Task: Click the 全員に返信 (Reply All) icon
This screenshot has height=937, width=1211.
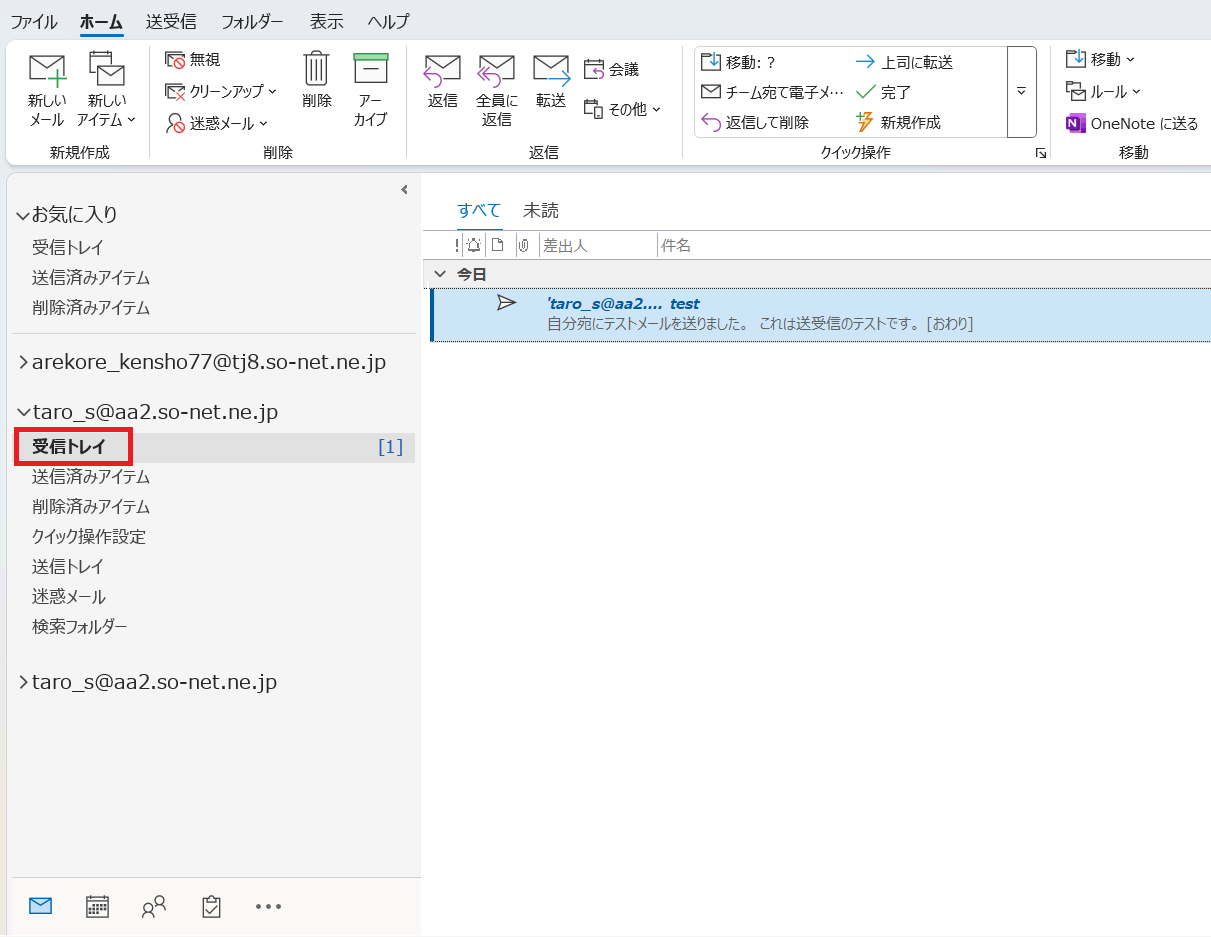Action: click(x=496, y=71)
